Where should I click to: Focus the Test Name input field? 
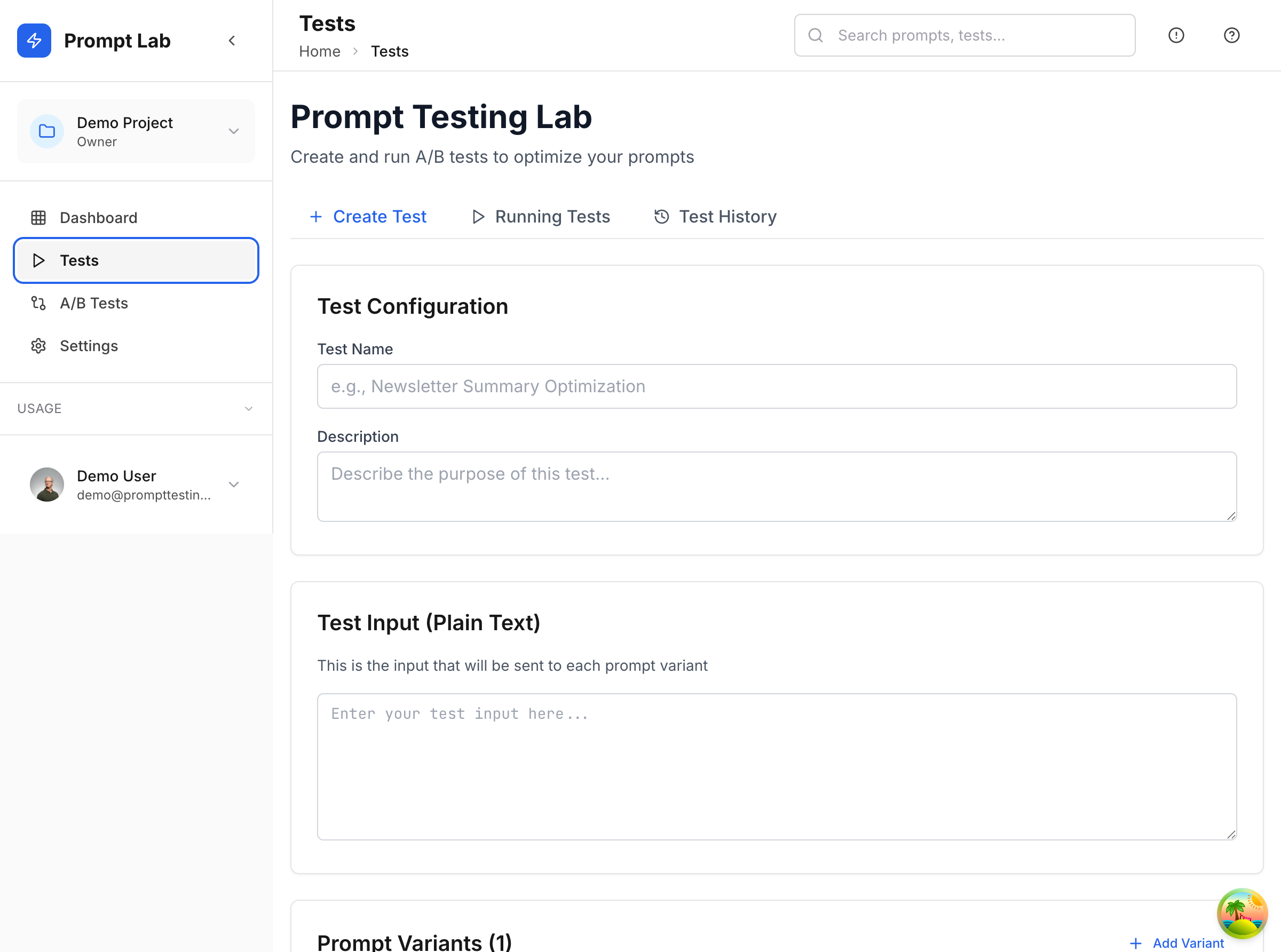pyautogui.click(x=776, y=386)
